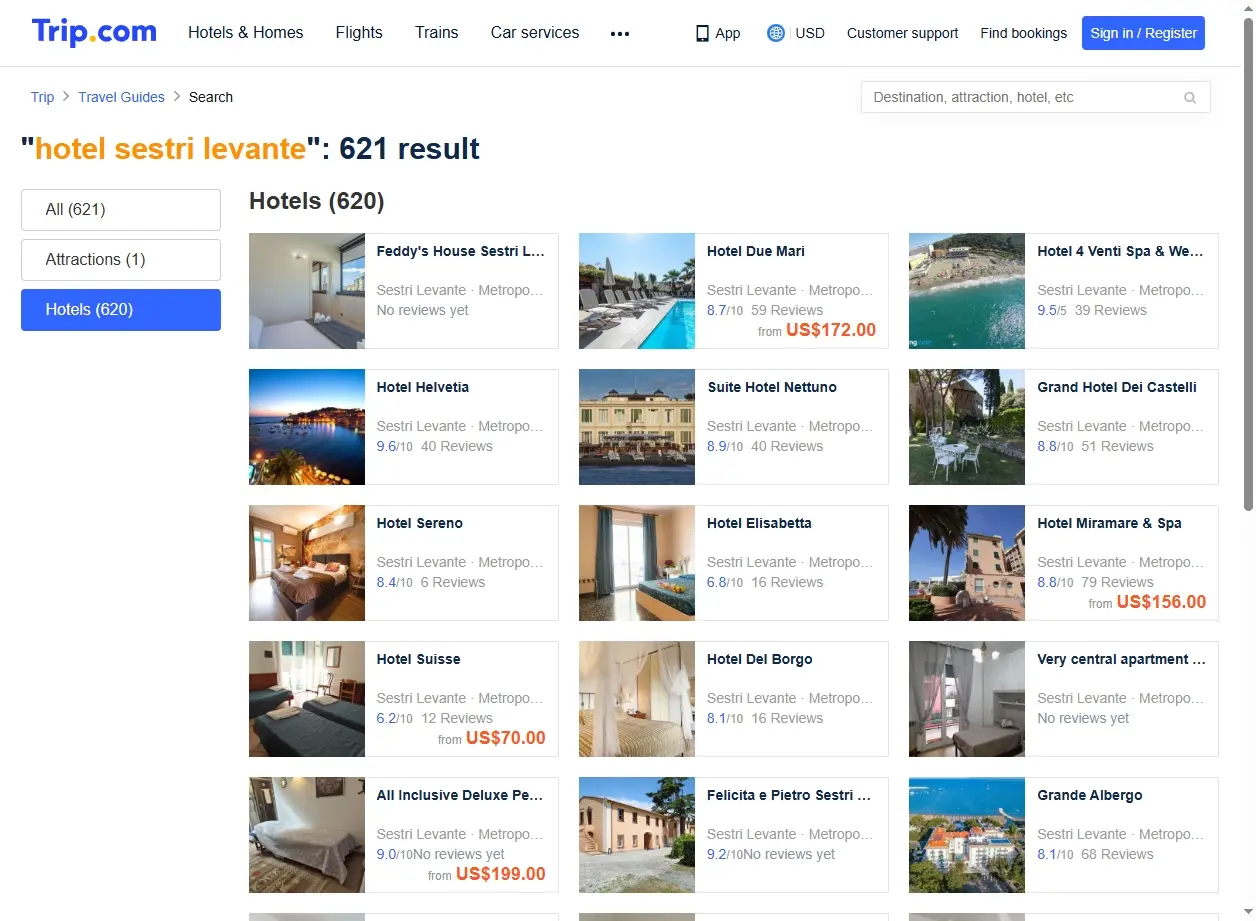Click the search magnifier icon
The width and height of the screenshot is (1256, 921).
pos(1190,98)
